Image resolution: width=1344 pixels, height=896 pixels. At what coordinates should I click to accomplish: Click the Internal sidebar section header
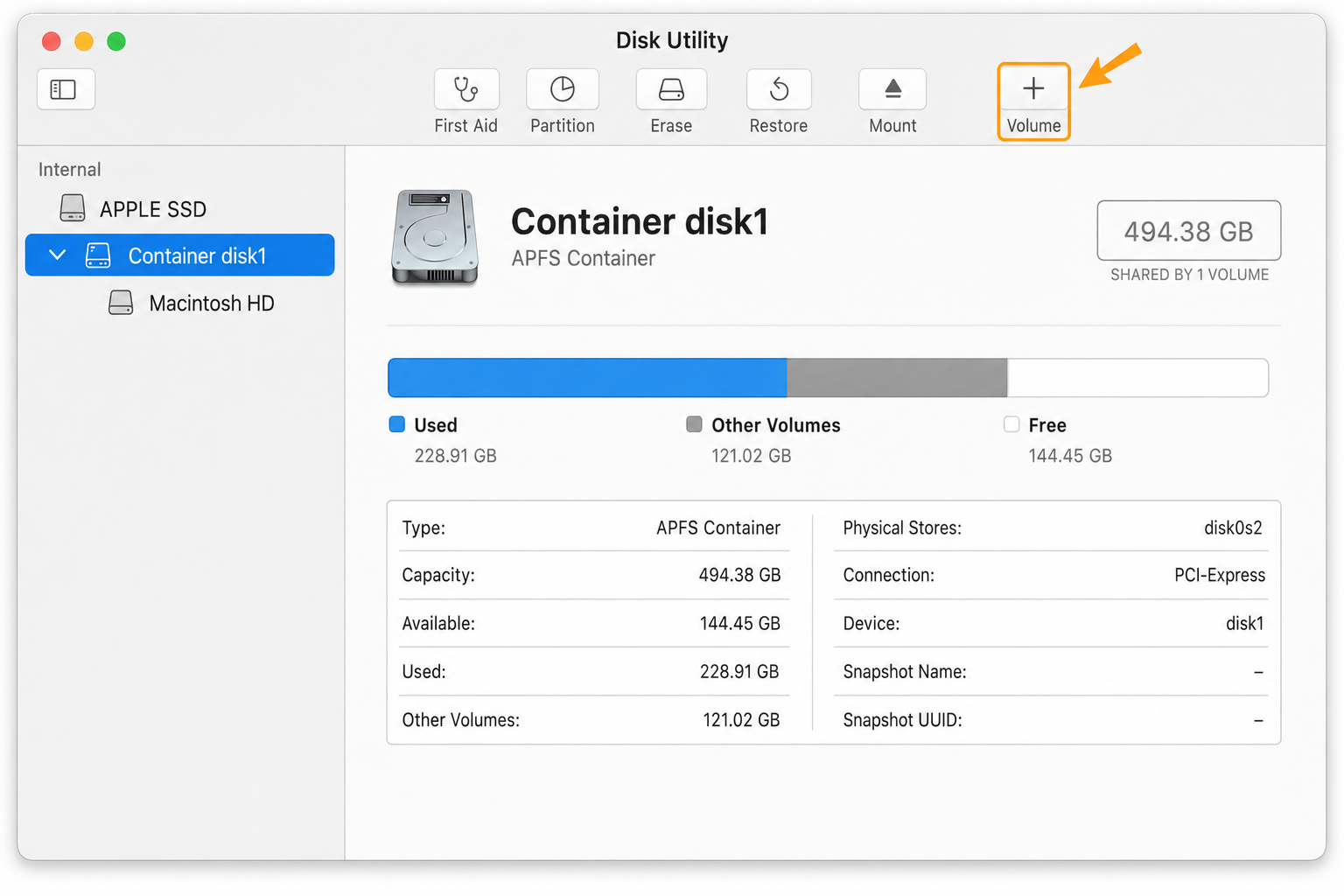tap(69, 170)
